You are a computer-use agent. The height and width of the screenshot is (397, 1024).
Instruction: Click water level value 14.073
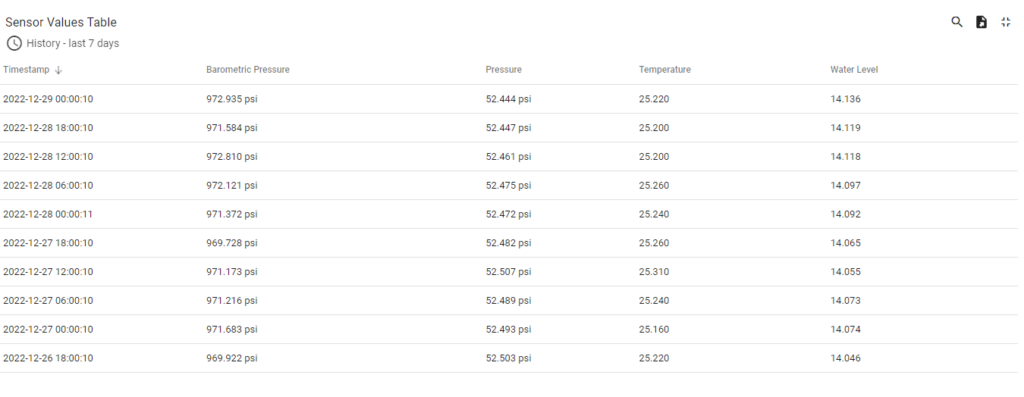[x=845, y=300]
